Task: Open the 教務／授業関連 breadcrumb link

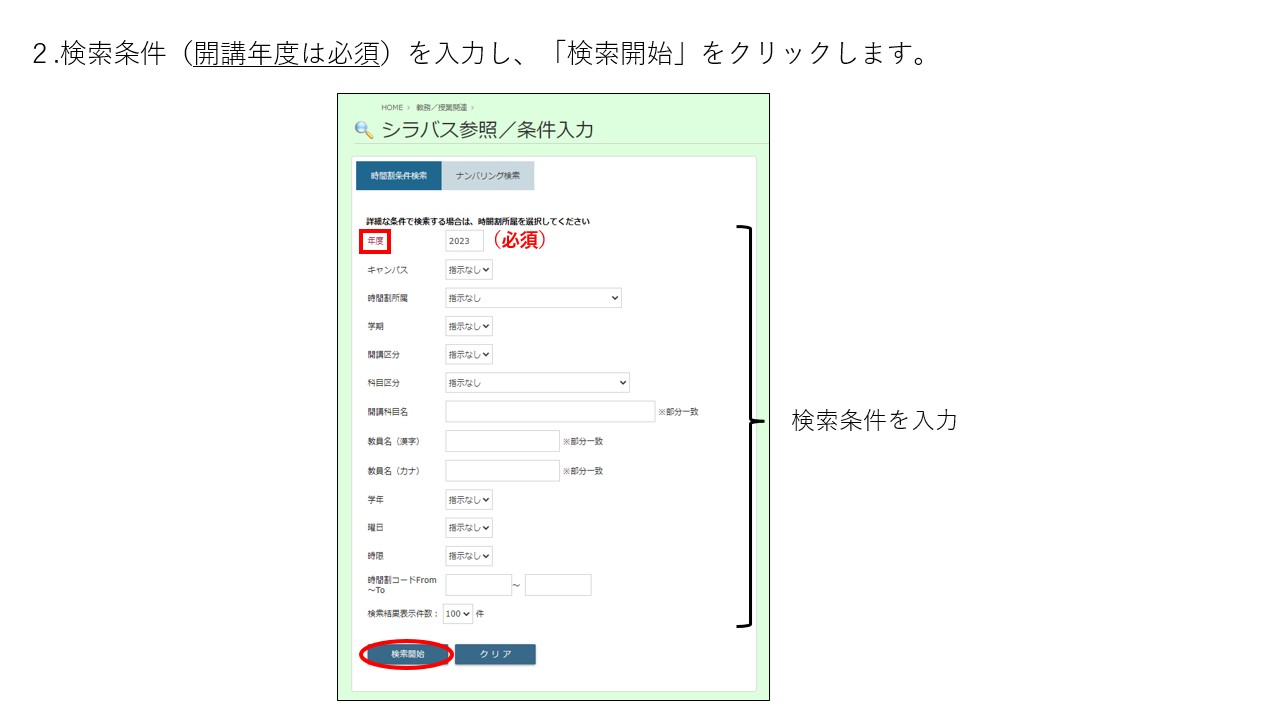Action: 442,107
